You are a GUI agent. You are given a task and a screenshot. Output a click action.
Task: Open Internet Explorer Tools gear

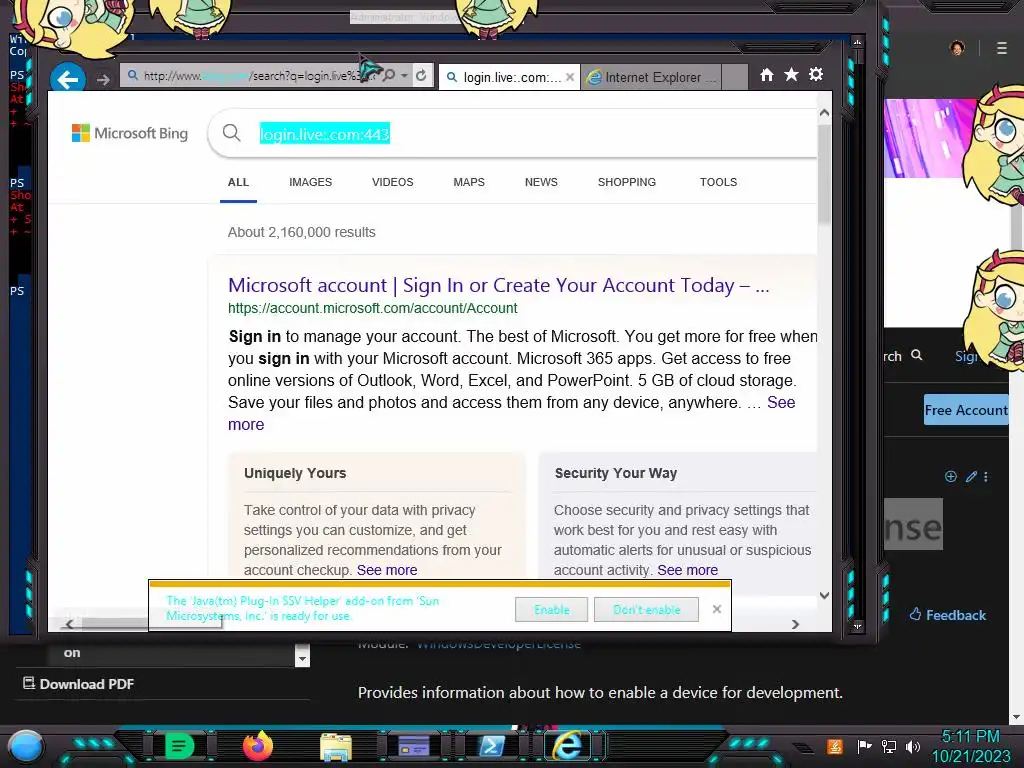(x=816, y=74)
